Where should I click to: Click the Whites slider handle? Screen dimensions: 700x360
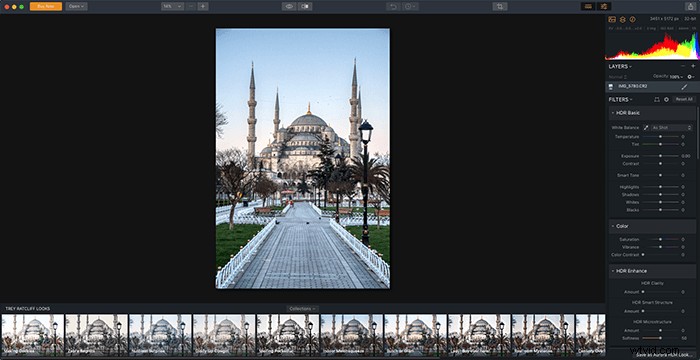click(x=660, y=202)
